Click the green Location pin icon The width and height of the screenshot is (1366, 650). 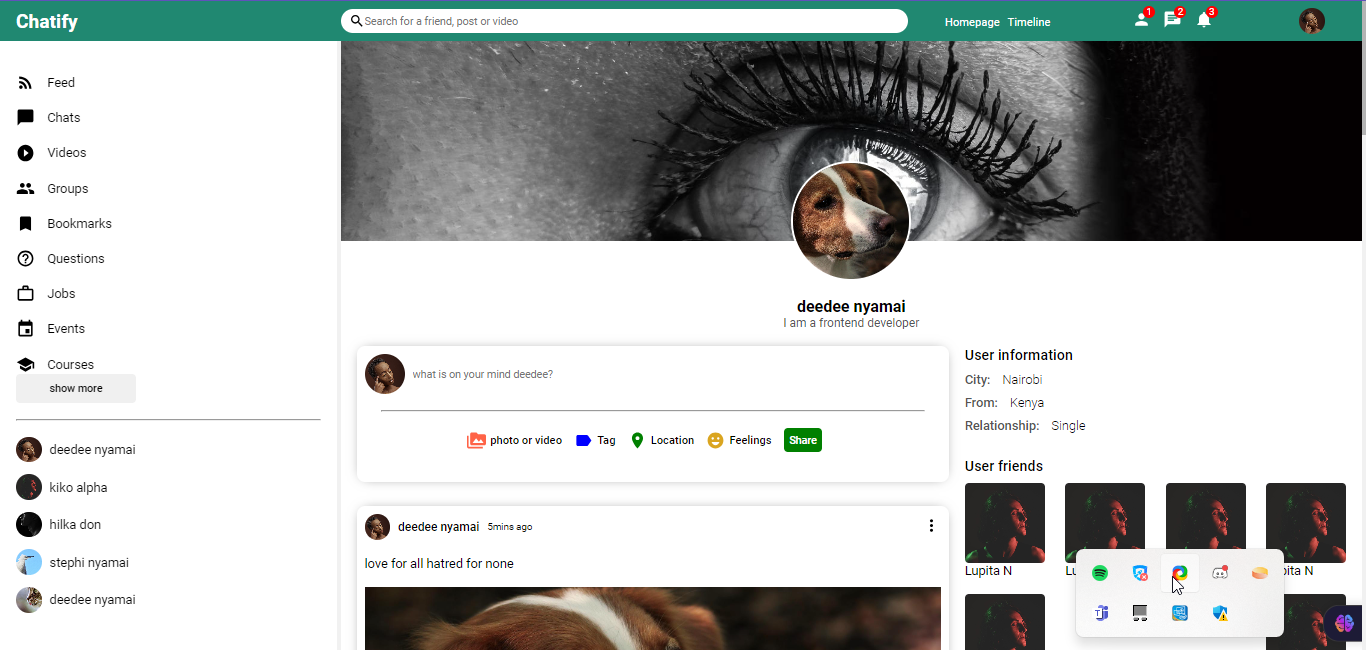coord(637,440)
